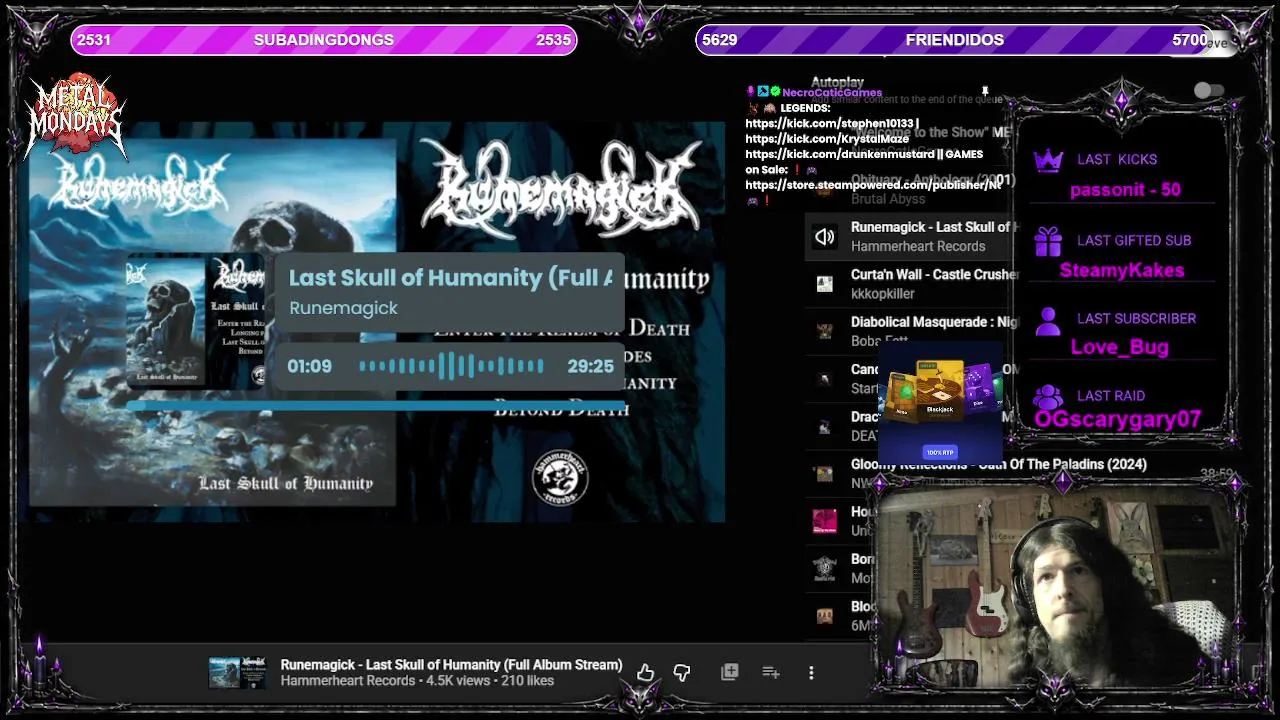Click the total duration 29:25 in overlay
1280x720 pixels.
590,367
